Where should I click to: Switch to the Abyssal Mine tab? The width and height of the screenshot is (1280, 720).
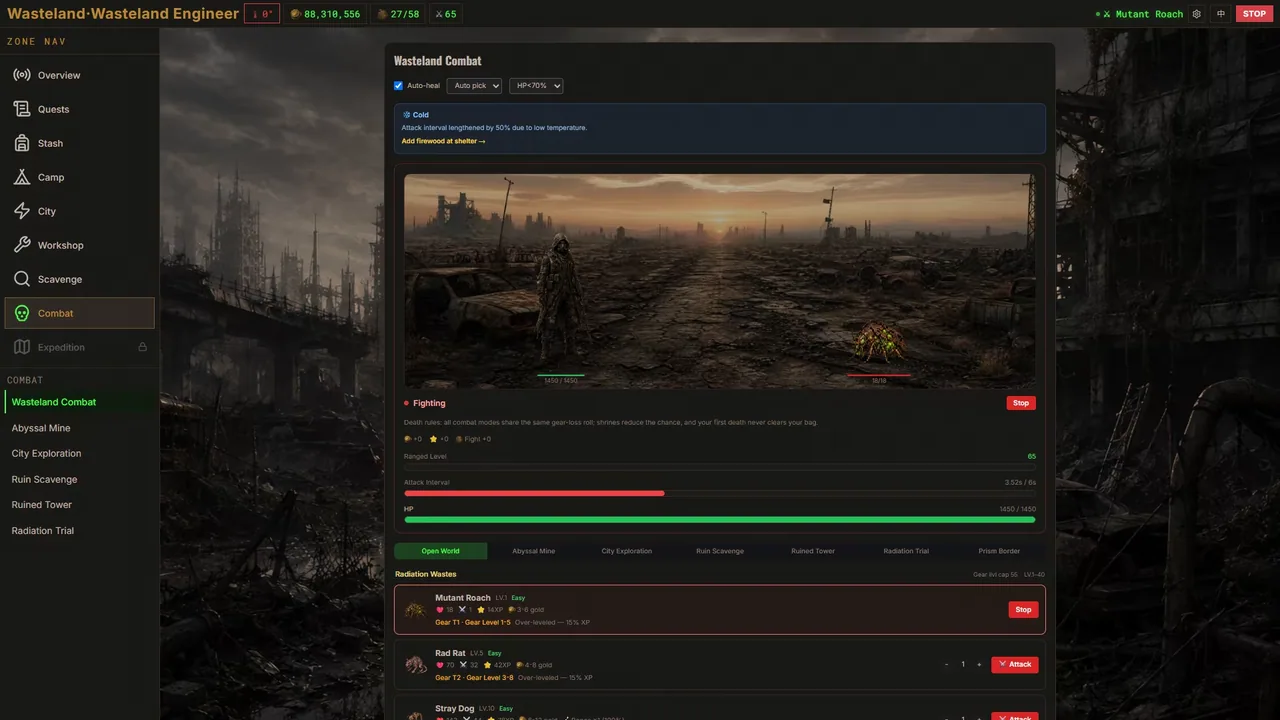click(534, 551)
